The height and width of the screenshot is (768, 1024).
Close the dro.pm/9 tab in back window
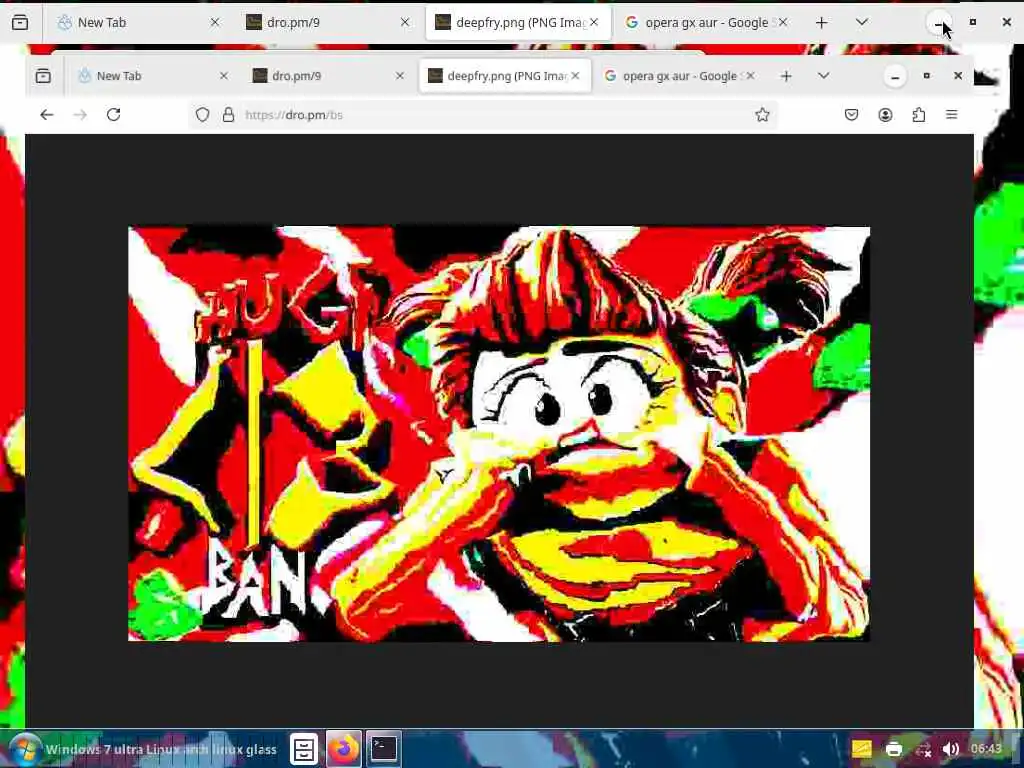pos(405,22)
